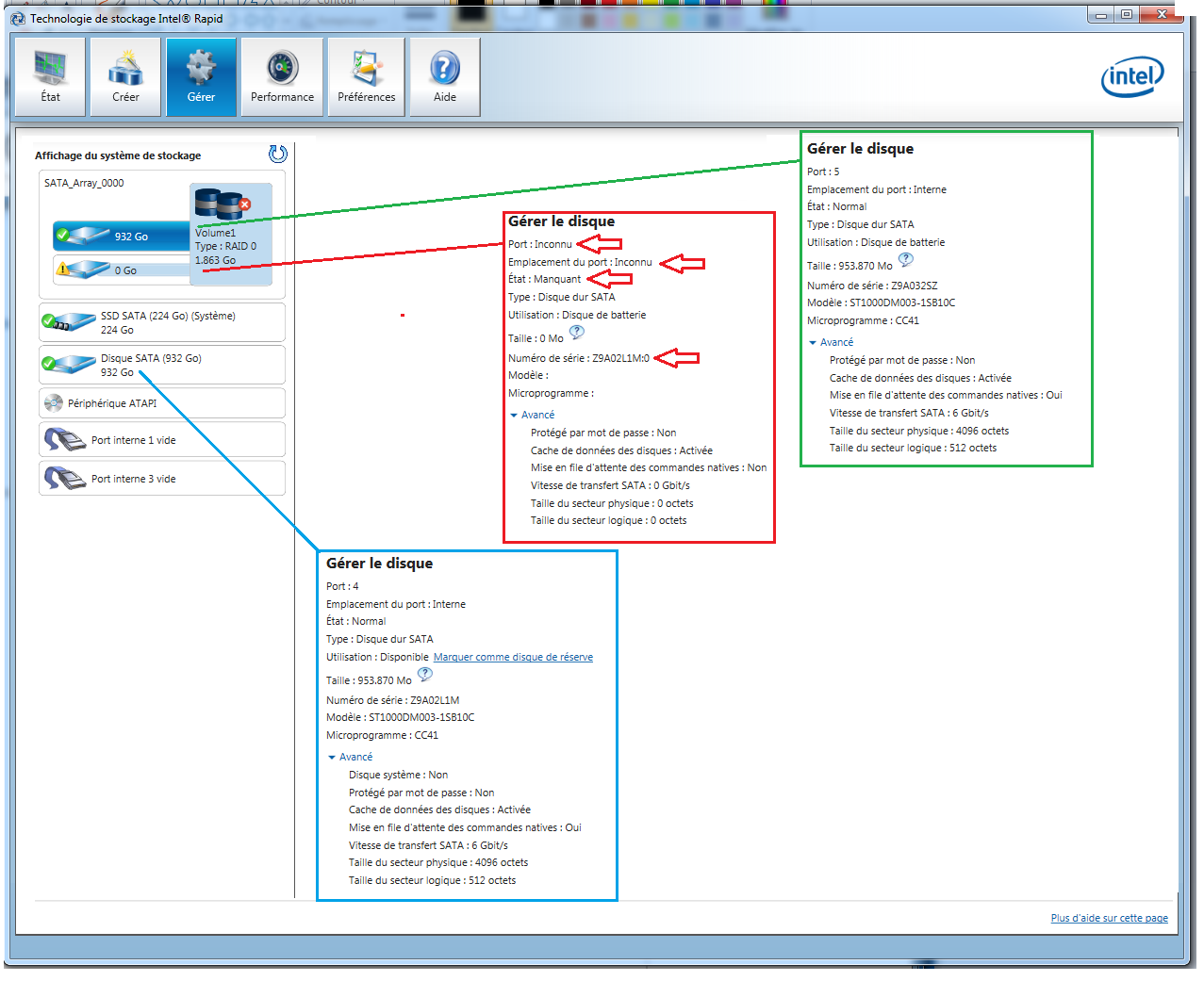Open the Performance tab
The image size is (1204, 981).
click(282, 77)
